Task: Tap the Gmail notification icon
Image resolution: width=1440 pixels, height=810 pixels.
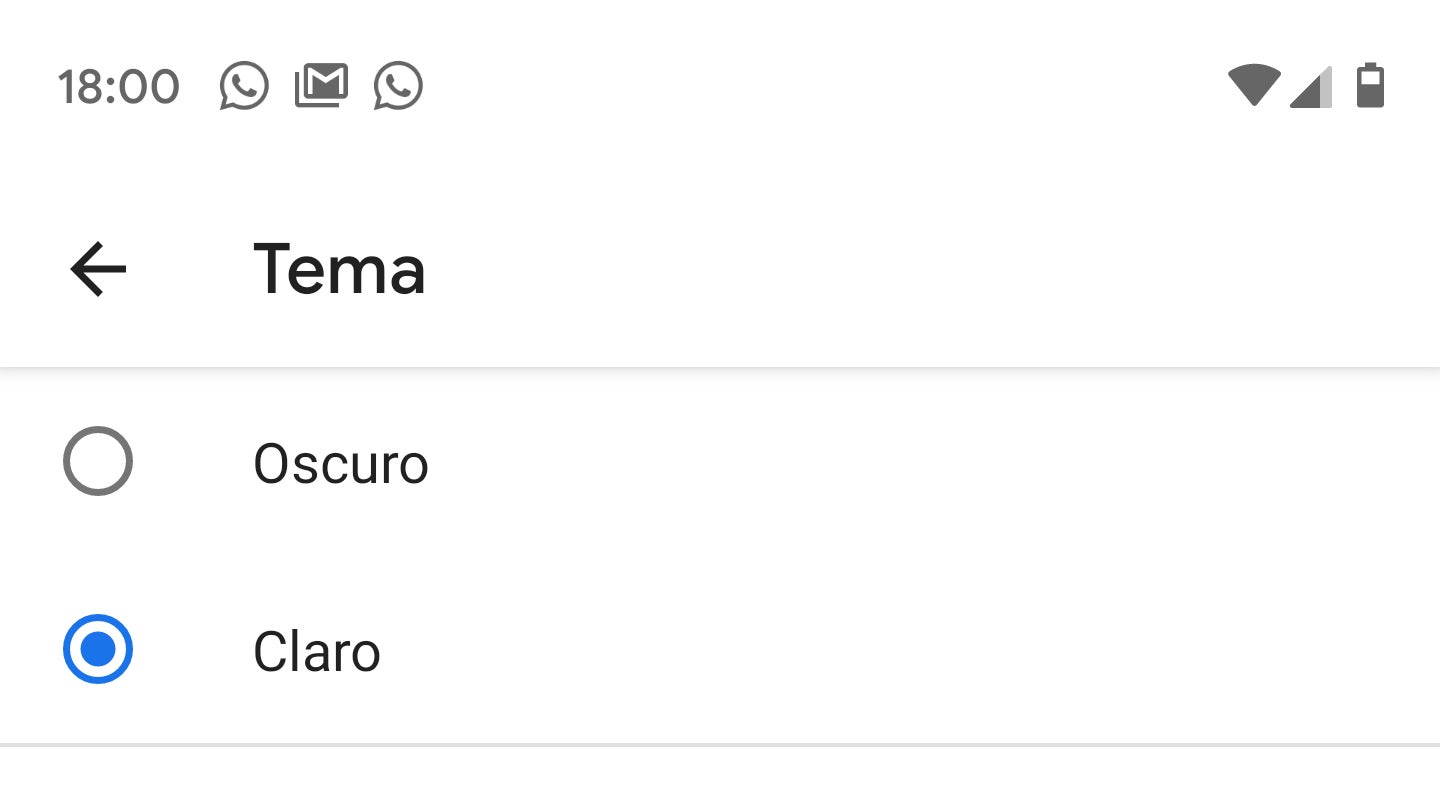Action: [x=321, y=86]
